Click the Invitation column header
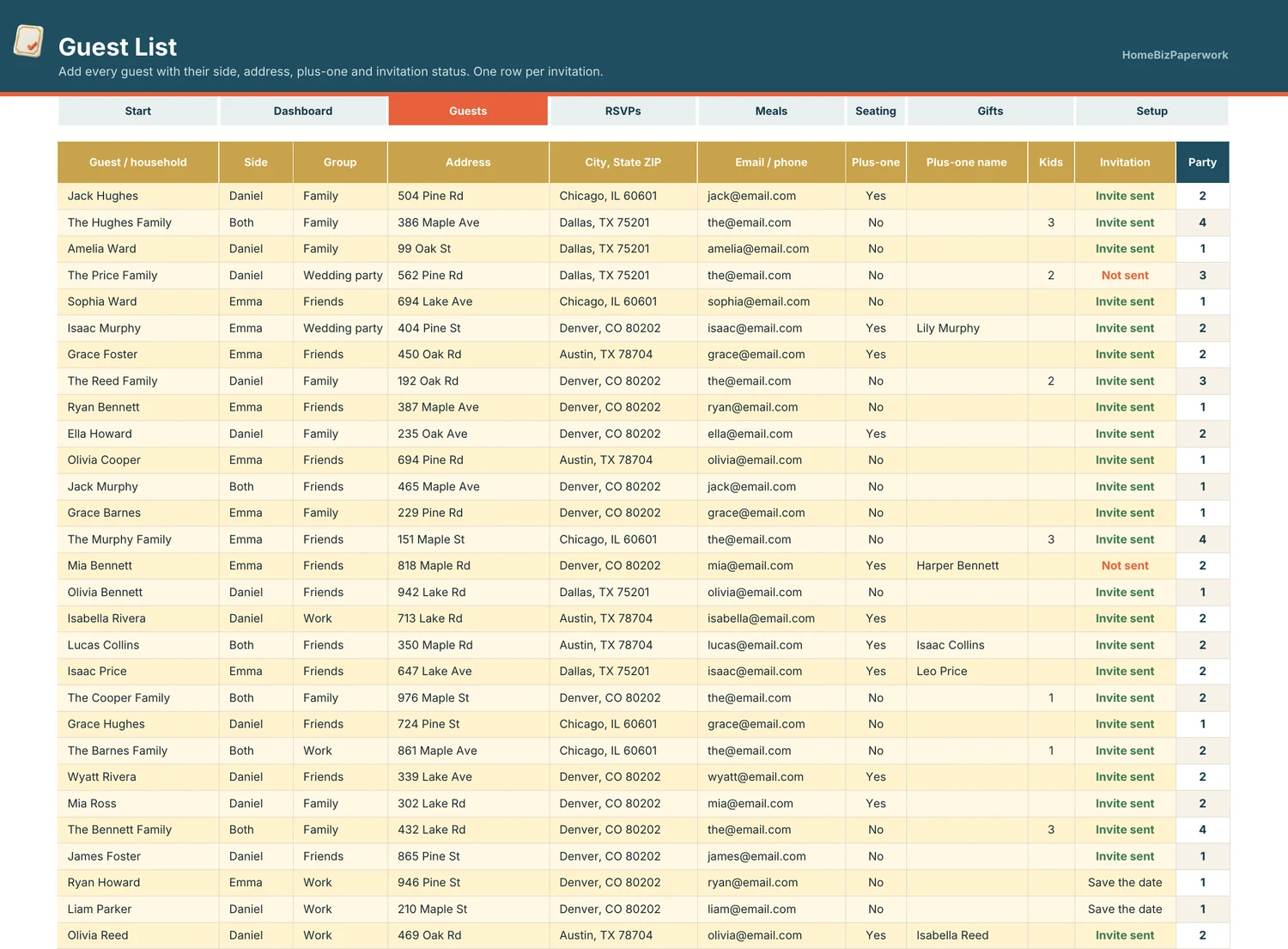 pos(1125,162)
